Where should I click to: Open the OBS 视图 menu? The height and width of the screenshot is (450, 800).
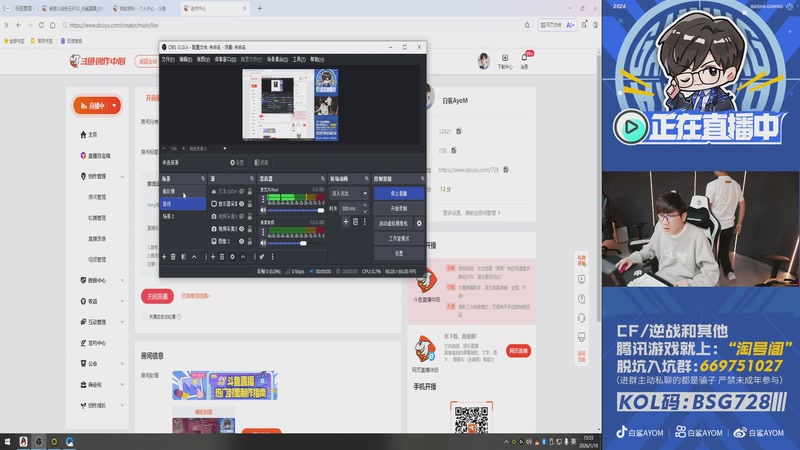[203, 59]
